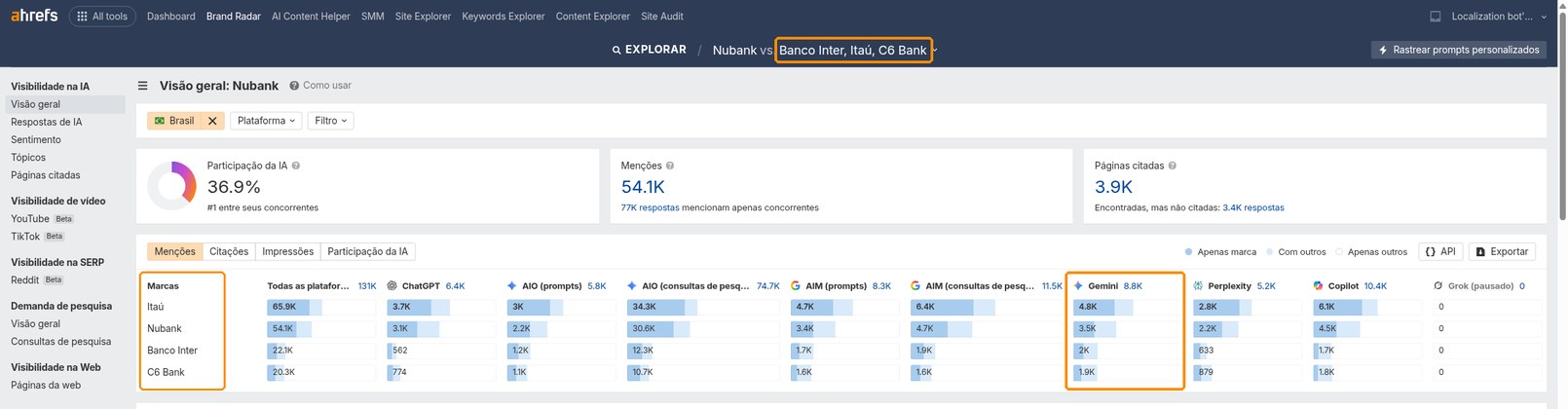Open the All tools grid menu
The image size is (1568, 409).
102,17
